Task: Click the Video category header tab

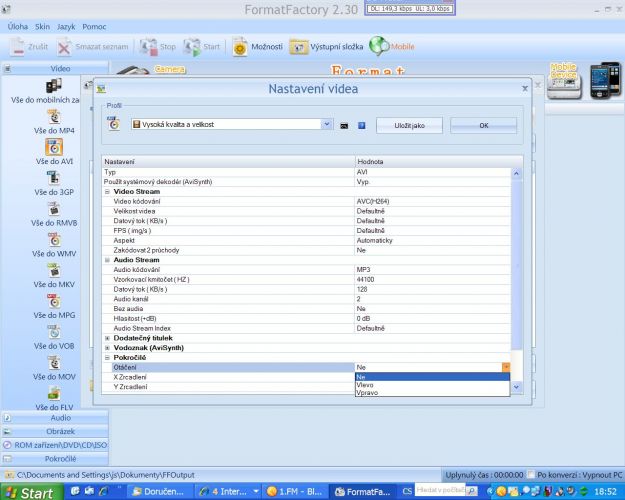Action: 55,69
